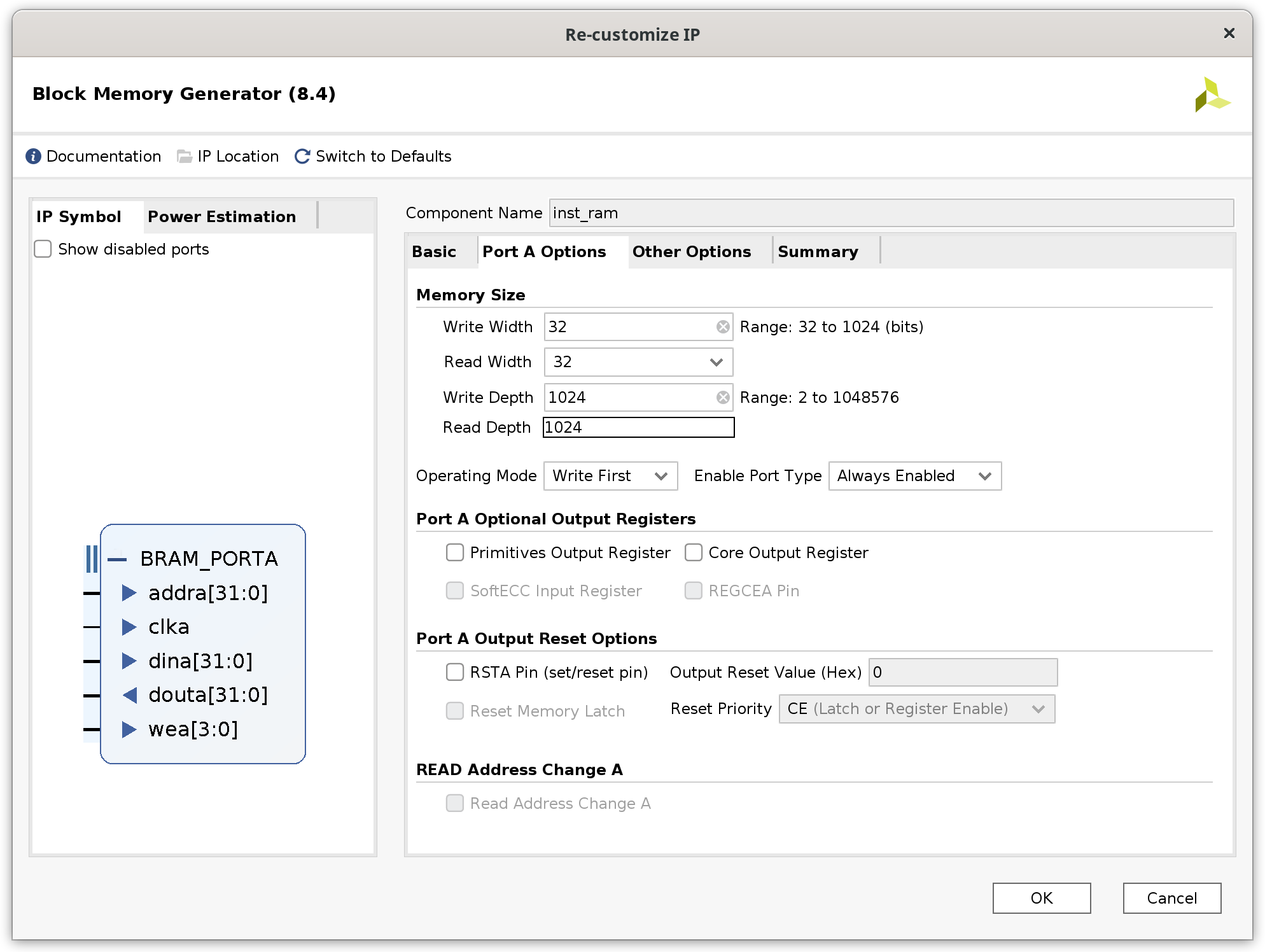This screenshot has height=952, width=1265.
Task: Switch to Port A Options tab
Action: point(544,251)
